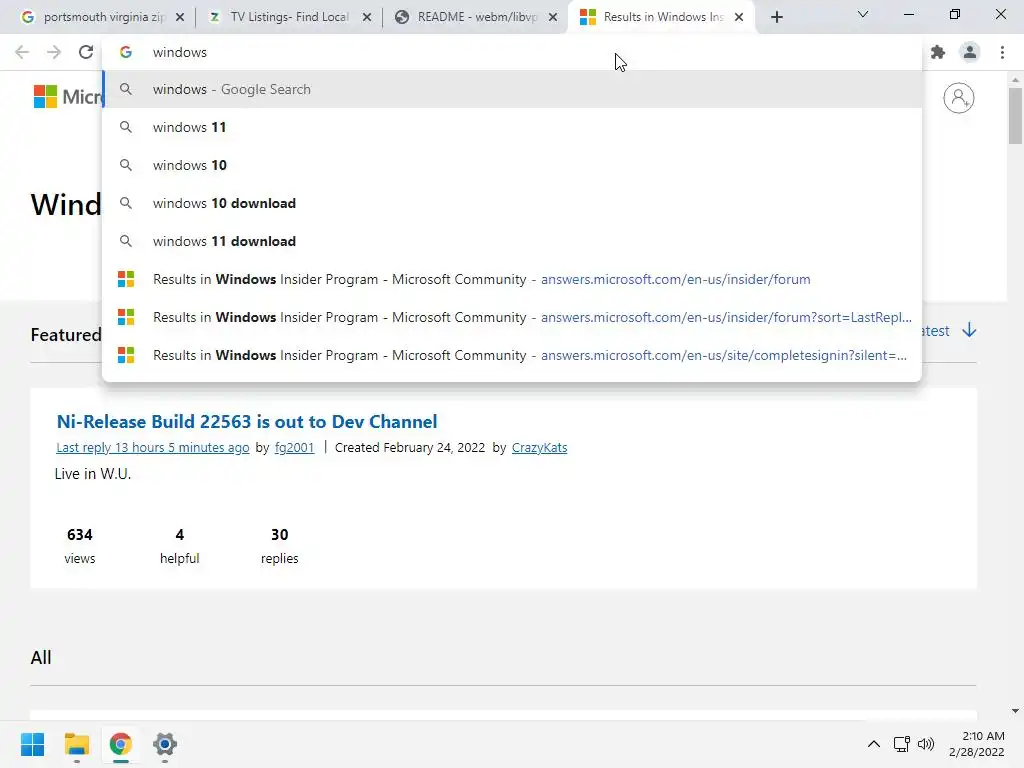Image resolution: width=1024 pixels, height=768 pixels.
Task: Open Settings from the taskbar
Action: click(165, 744)
